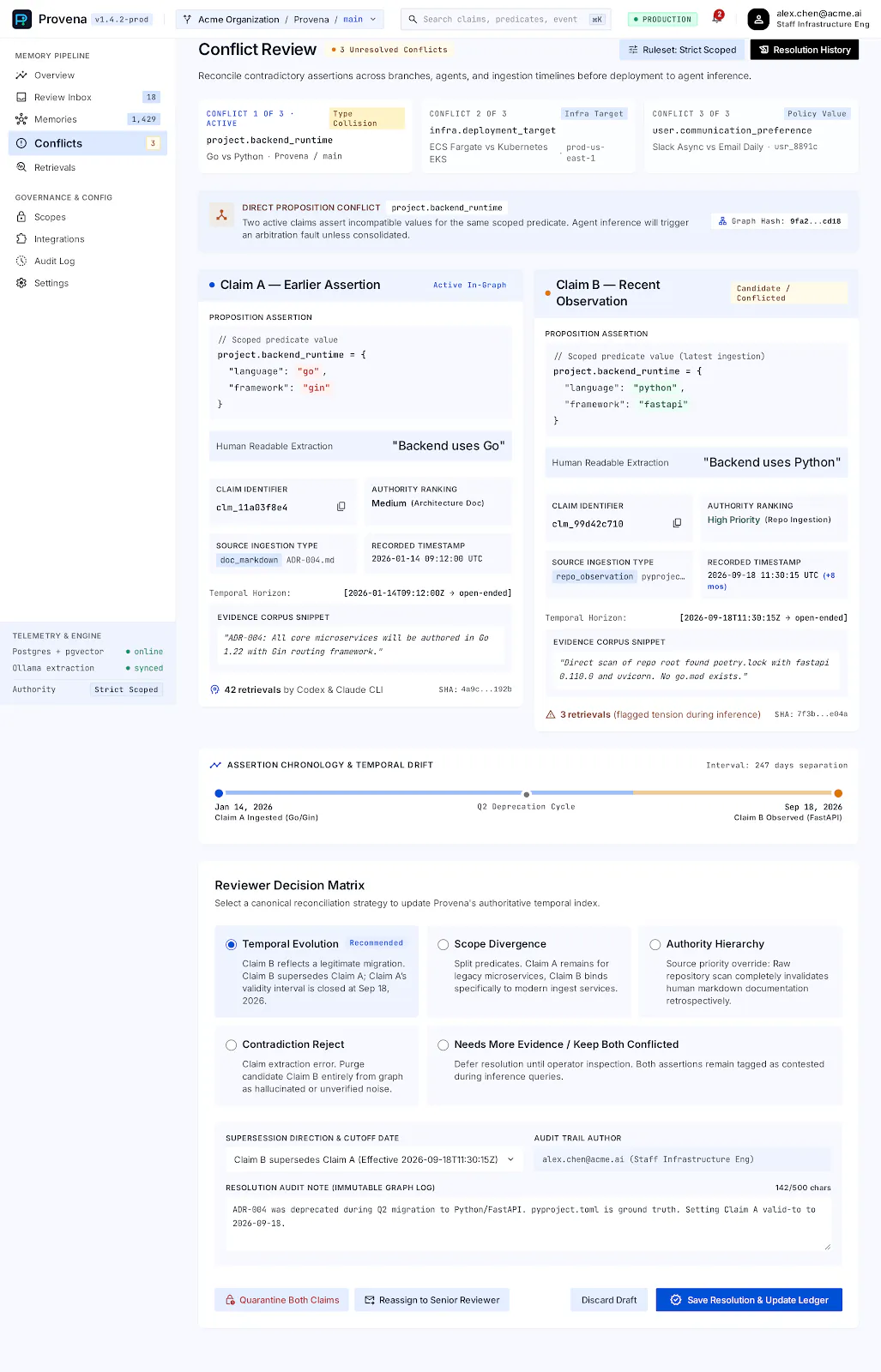This screenshot has width=881, height=1372.
Task: Click Save Resolution & Update Ledger
Action: [x=749, y=1300]
